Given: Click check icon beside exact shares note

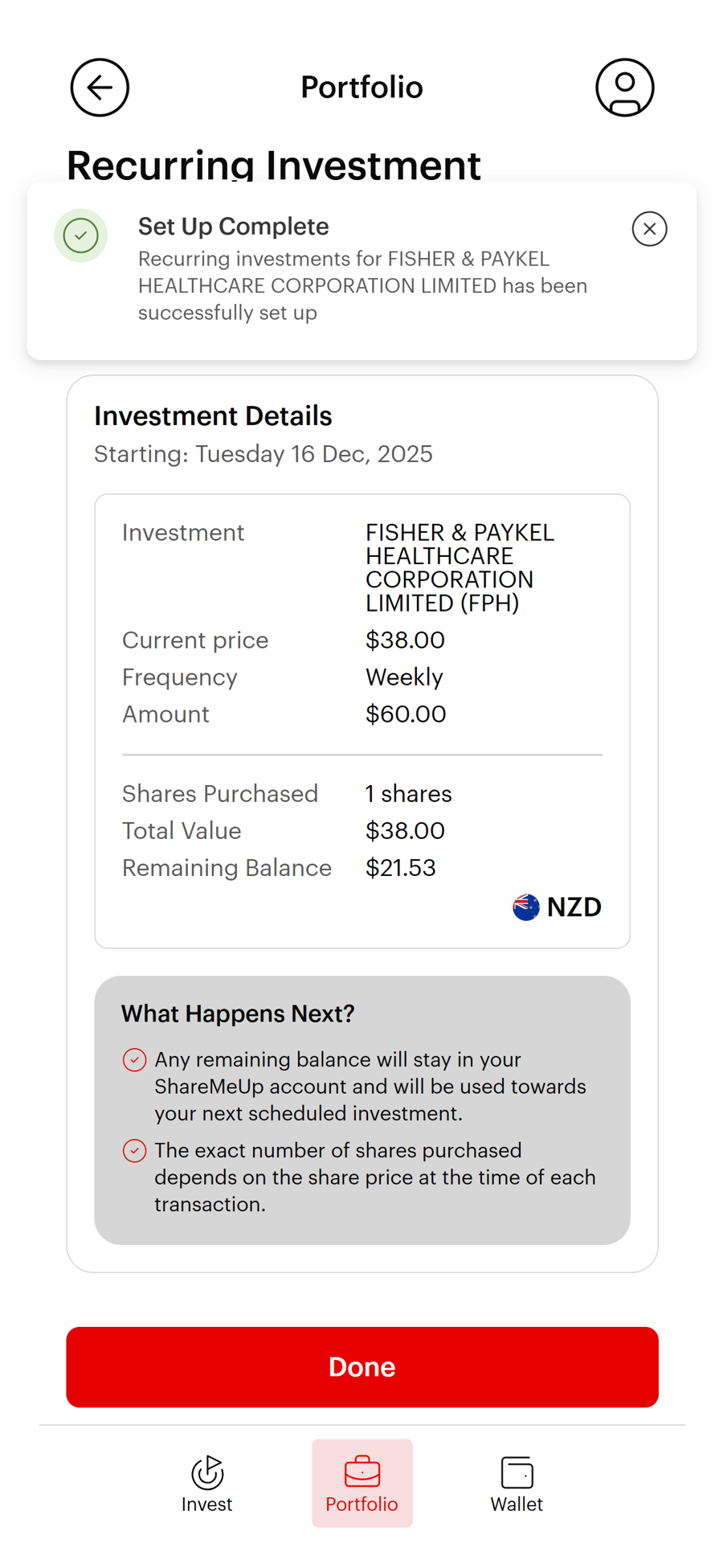Looking at the screenshot, I should coord(135,1151).
